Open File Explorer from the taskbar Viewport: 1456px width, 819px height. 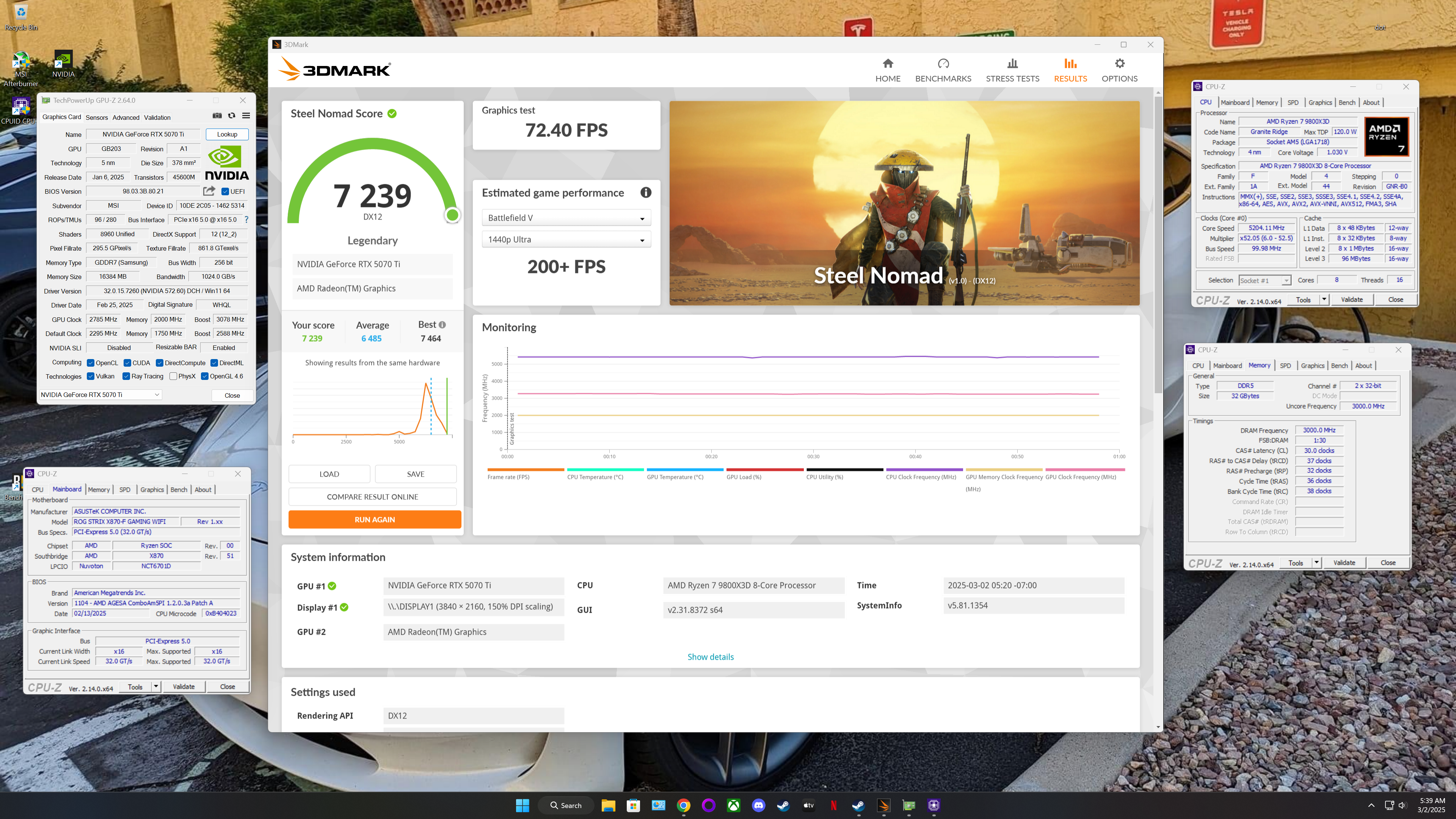coord(608,805)
